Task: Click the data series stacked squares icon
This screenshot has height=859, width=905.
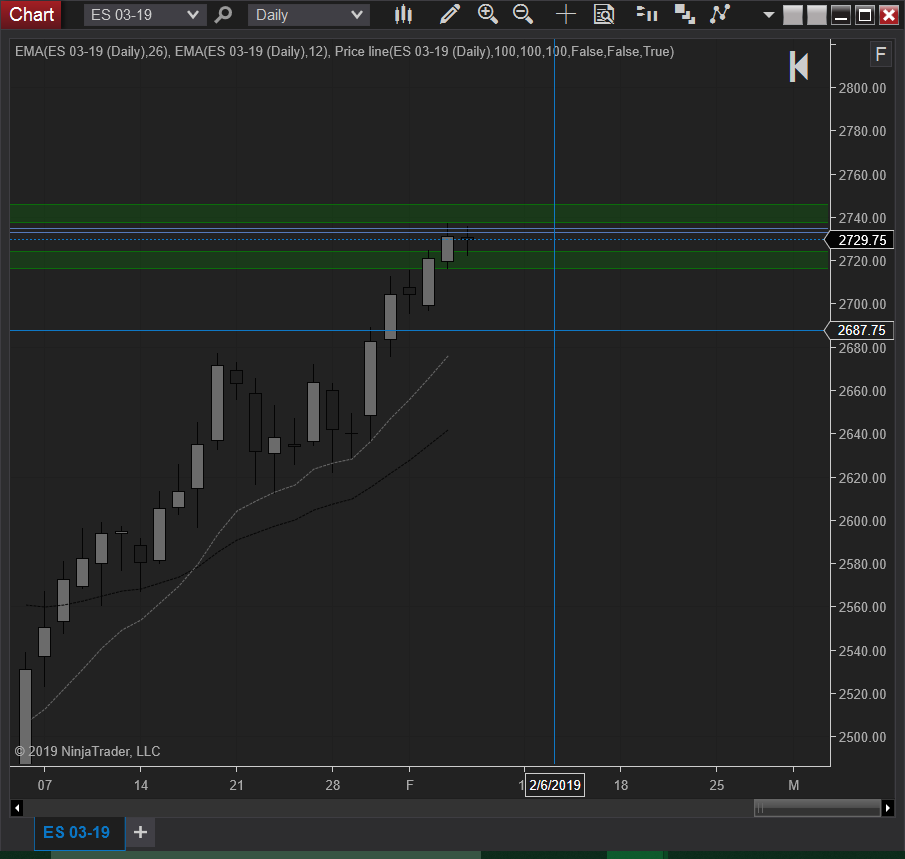Action: click(685, 14)
